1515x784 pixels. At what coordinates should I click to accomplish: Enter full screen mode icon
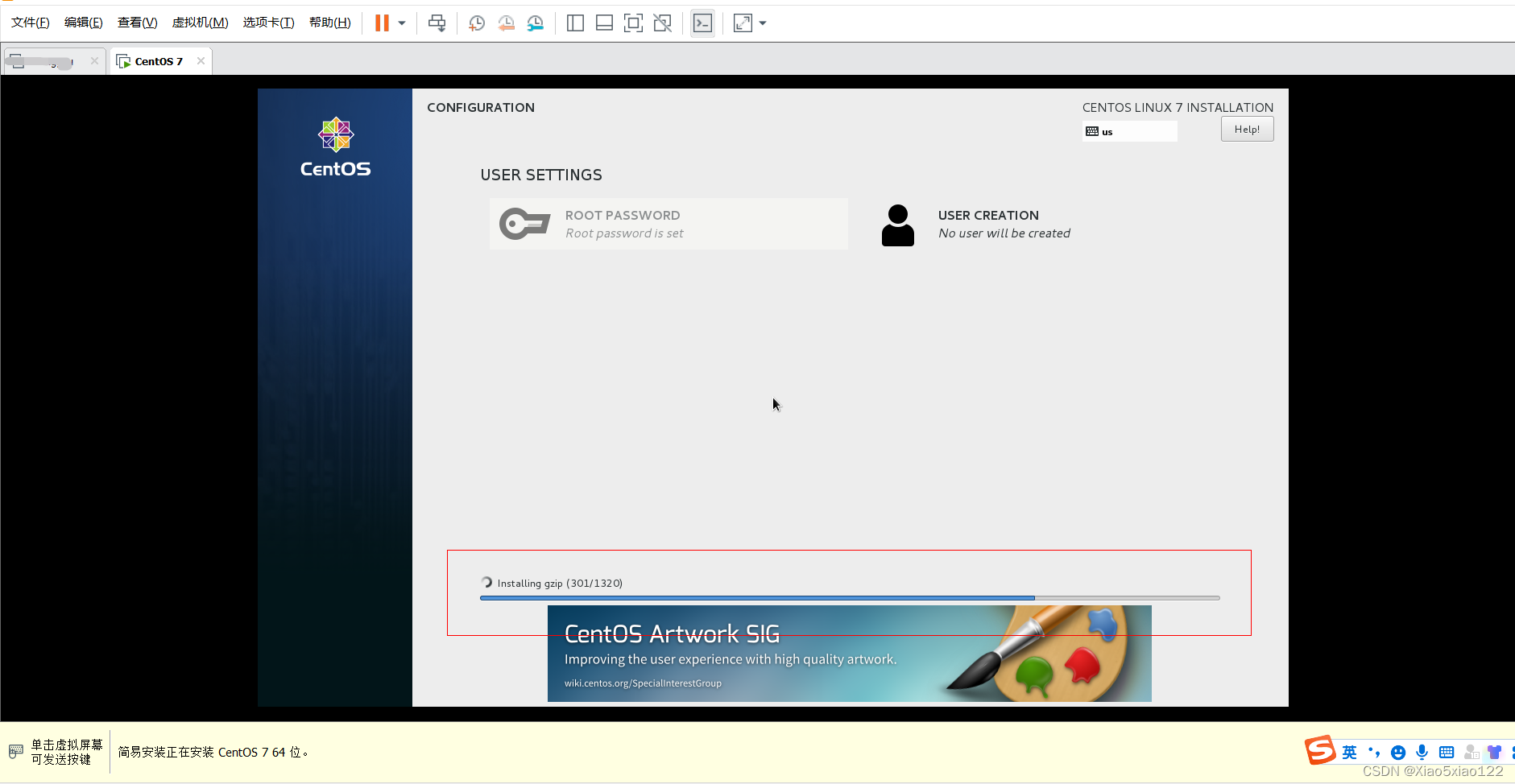click(633, 23)
